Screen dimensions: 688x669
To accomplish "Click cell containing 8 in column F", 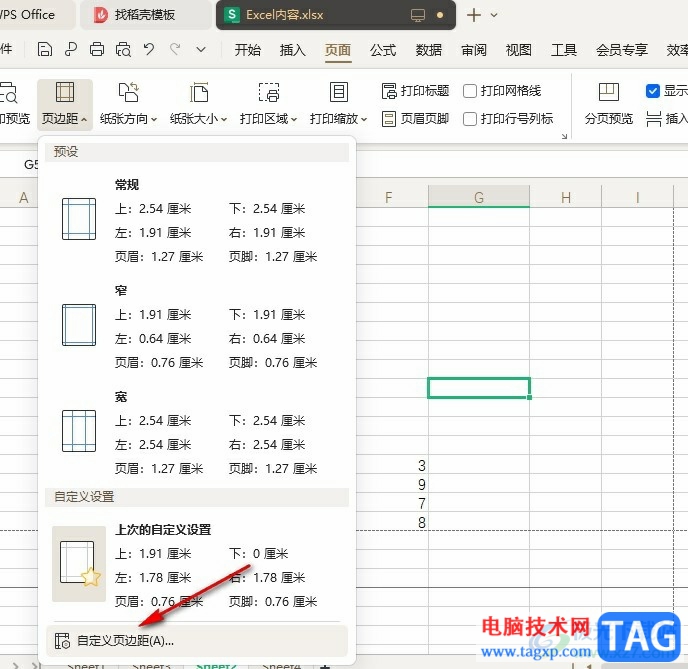I will 392,522.
